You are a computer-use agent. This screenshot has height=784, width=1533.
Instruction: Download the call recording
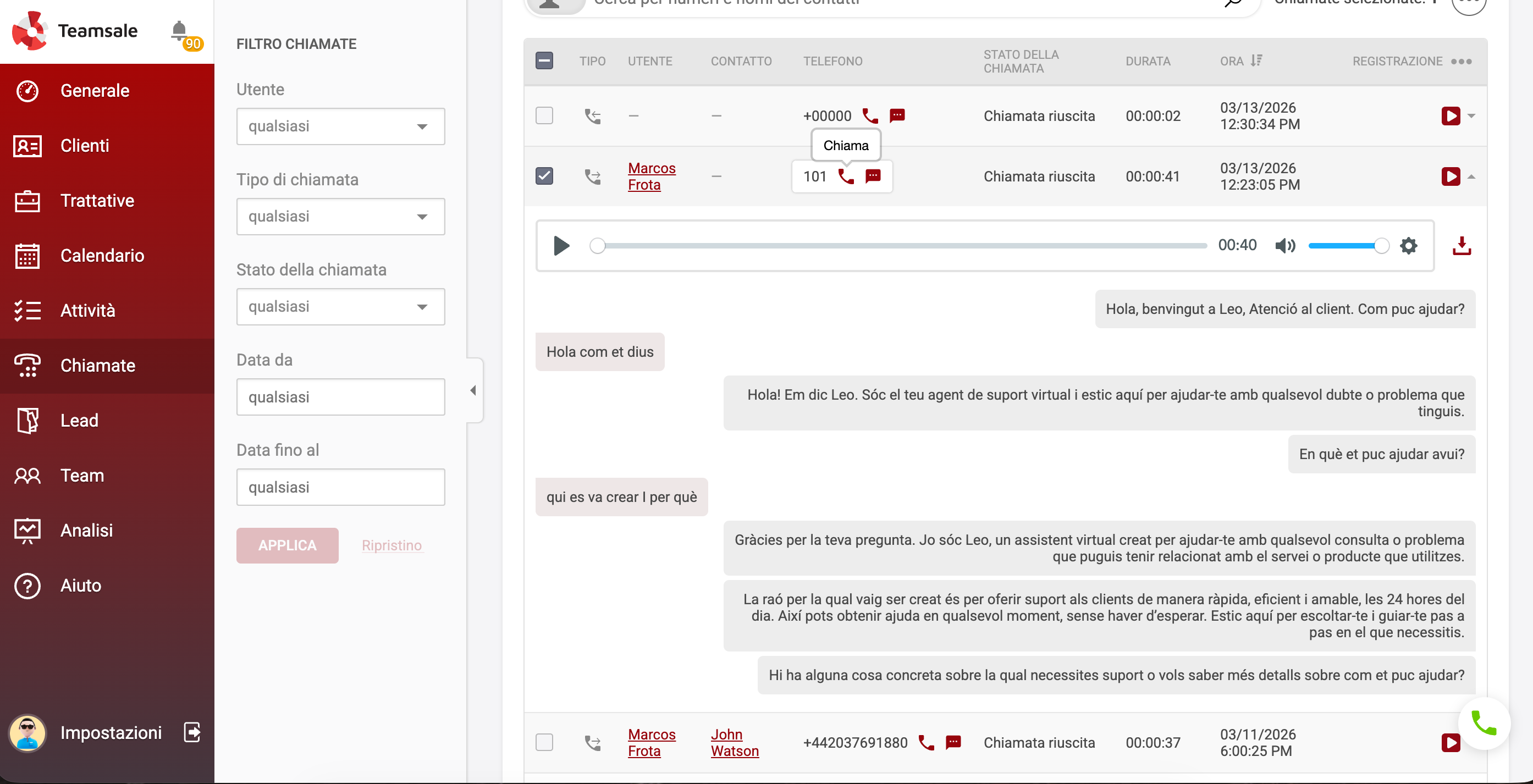(x=1461, y=246)
